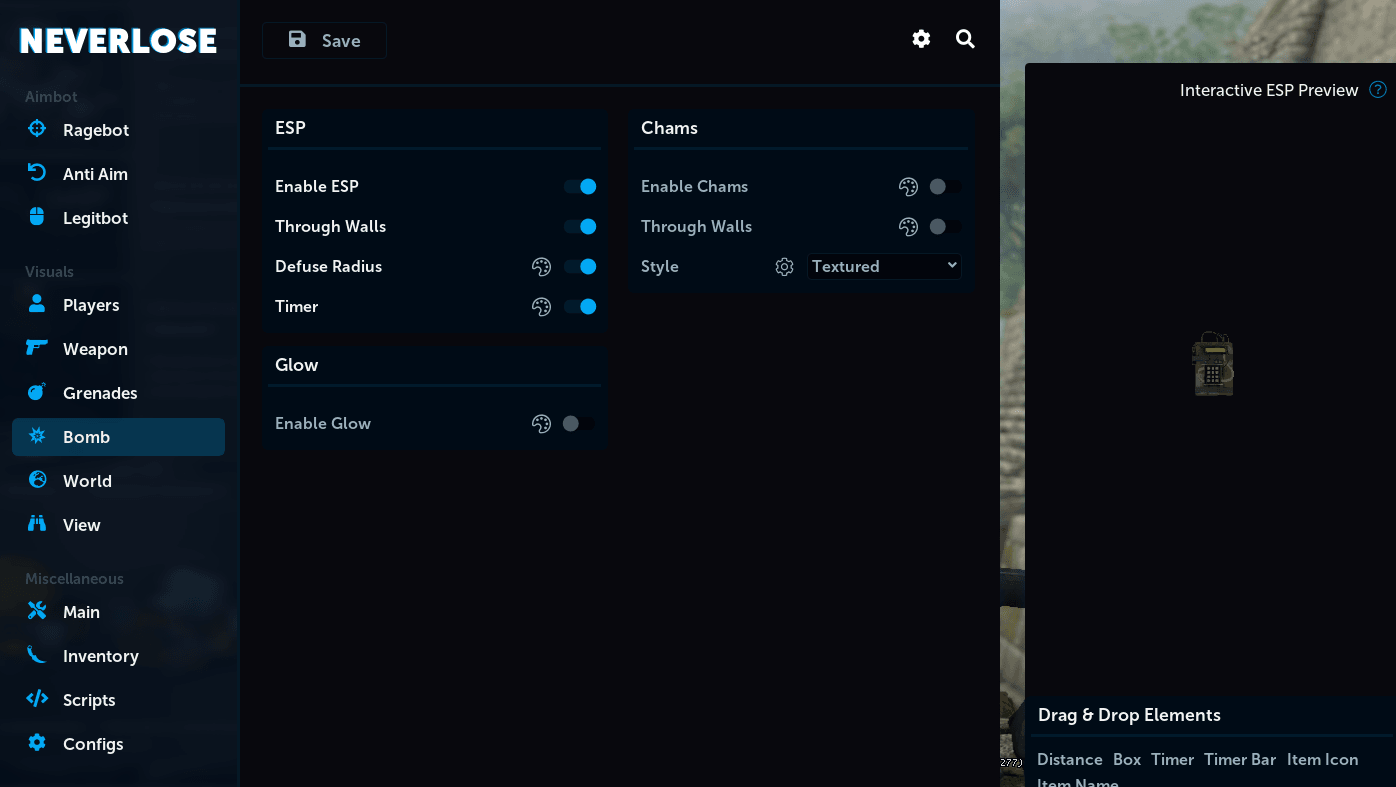The height and width of the screenshot is (787, 1396).
Task: Click the Anti Aim rotate icon
Action: point(37,173)
